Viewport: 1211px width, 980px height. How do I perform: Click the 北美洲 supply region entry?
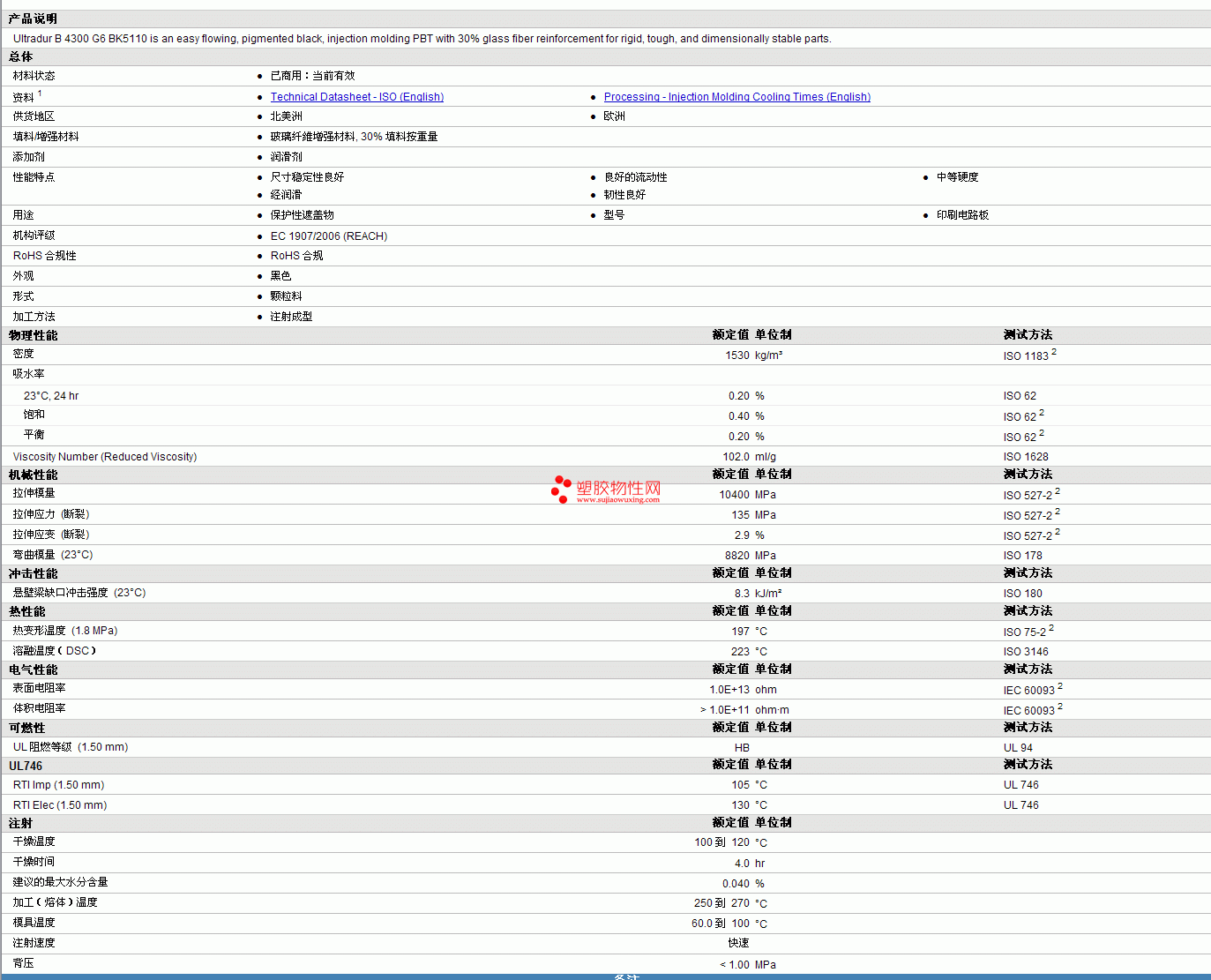pos(287,116)
